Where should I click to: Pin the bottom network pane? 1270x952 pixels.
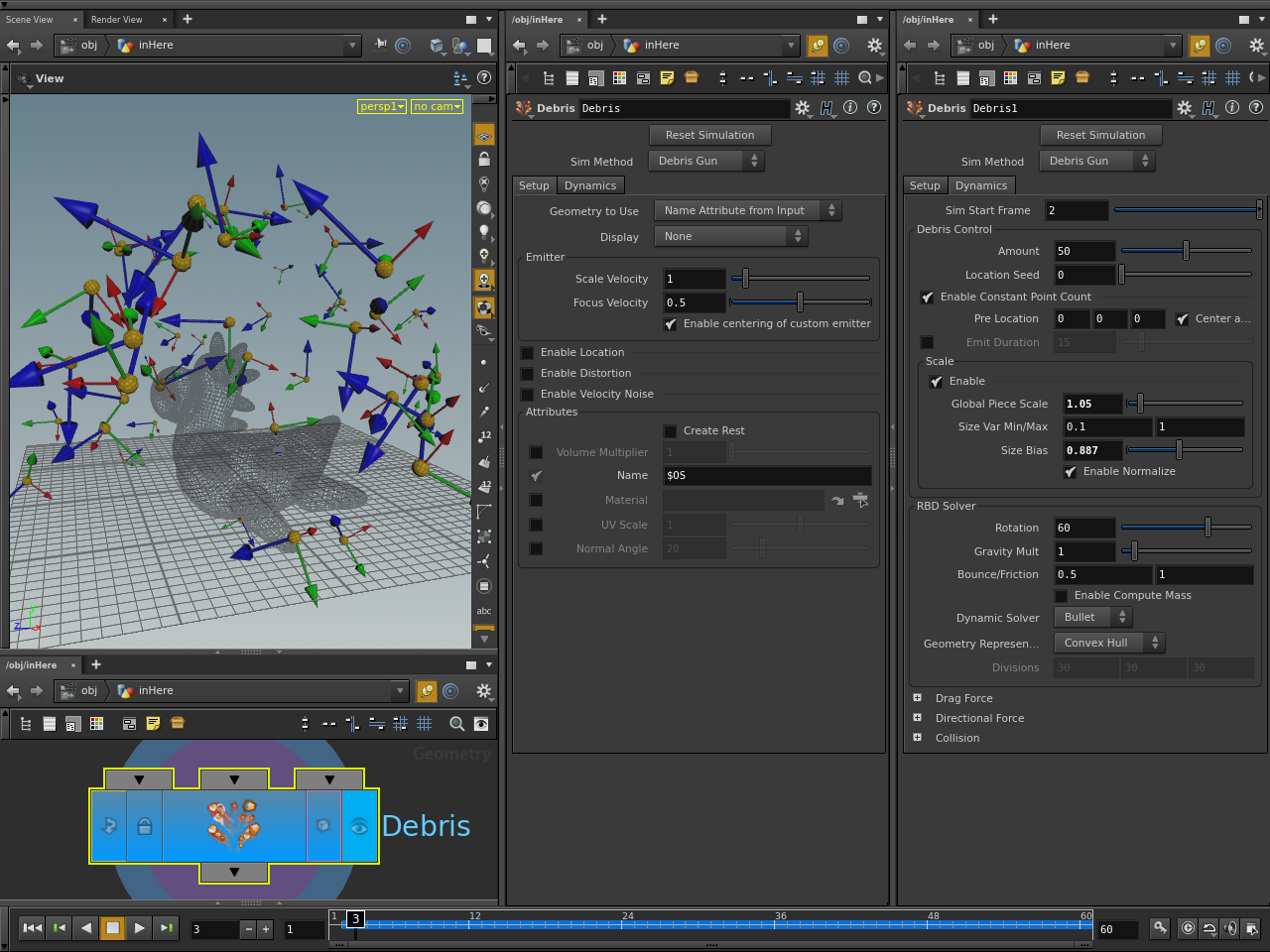point(427,690)
